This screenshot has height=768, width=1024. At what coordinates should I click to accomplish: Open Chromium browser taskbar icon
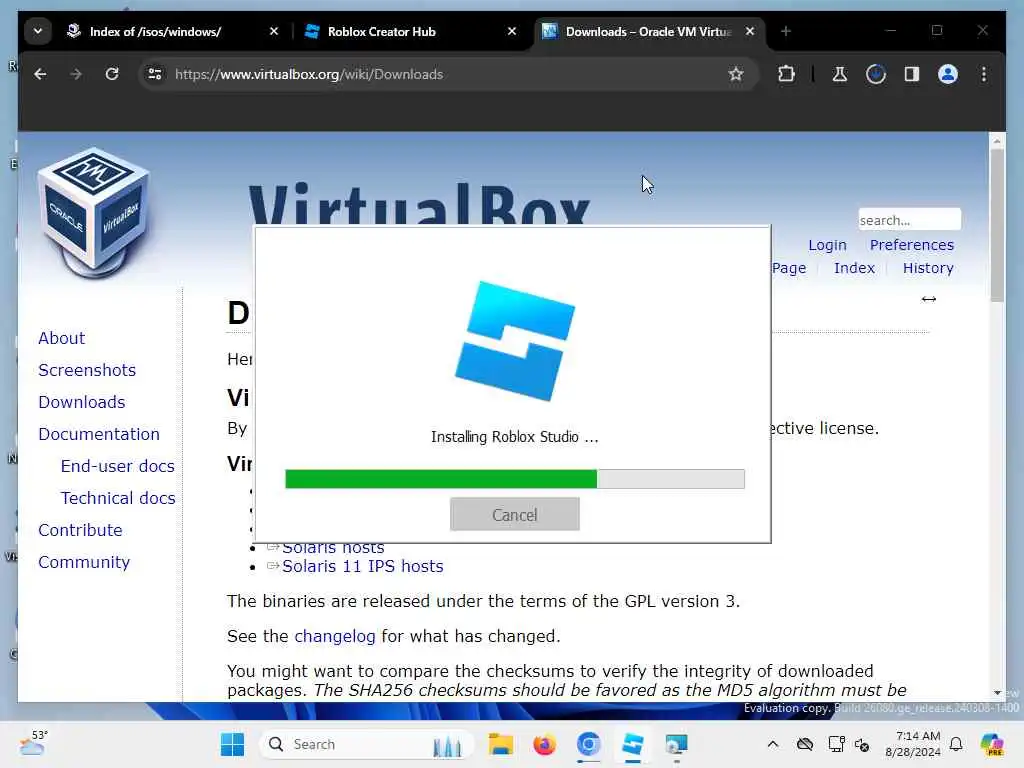coord(588,744)
